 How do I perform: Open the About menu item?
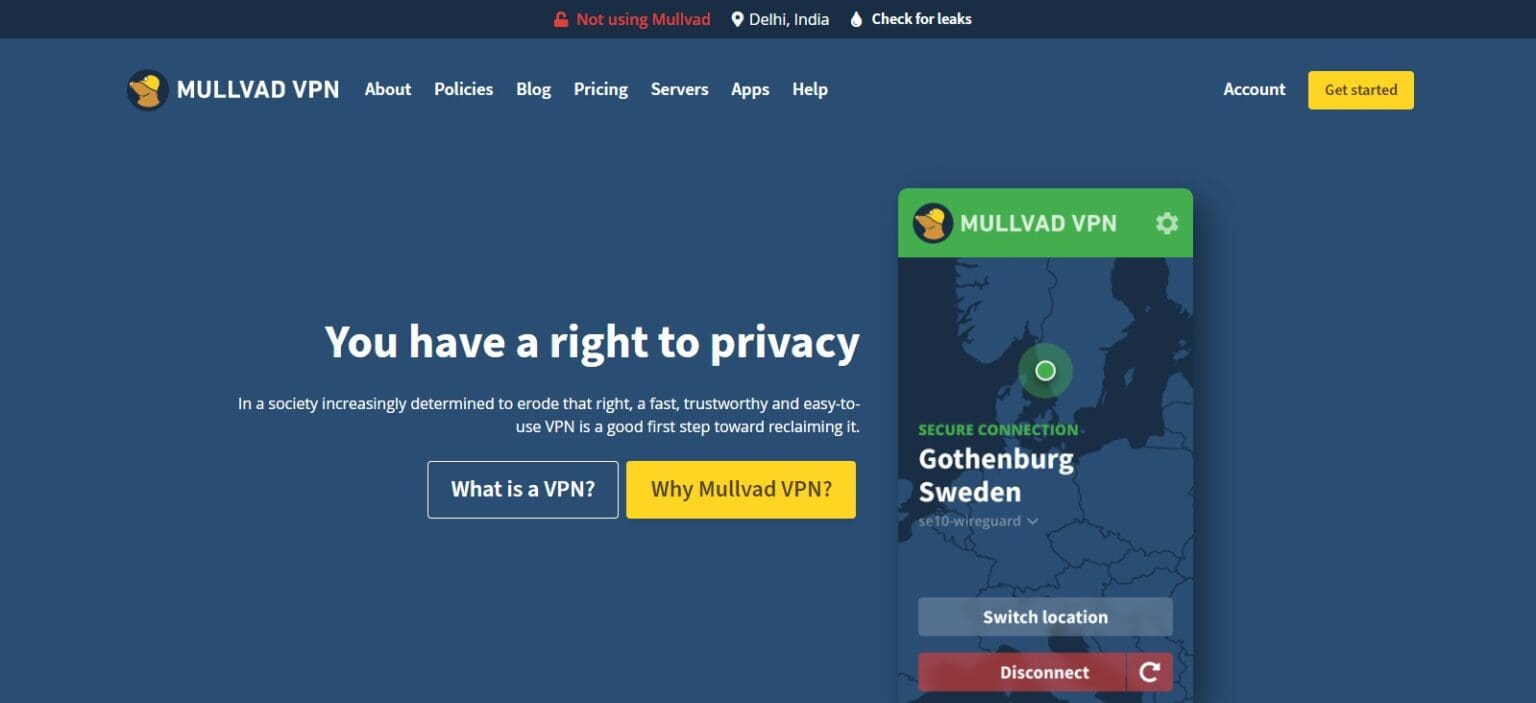(x=387, y=89)
